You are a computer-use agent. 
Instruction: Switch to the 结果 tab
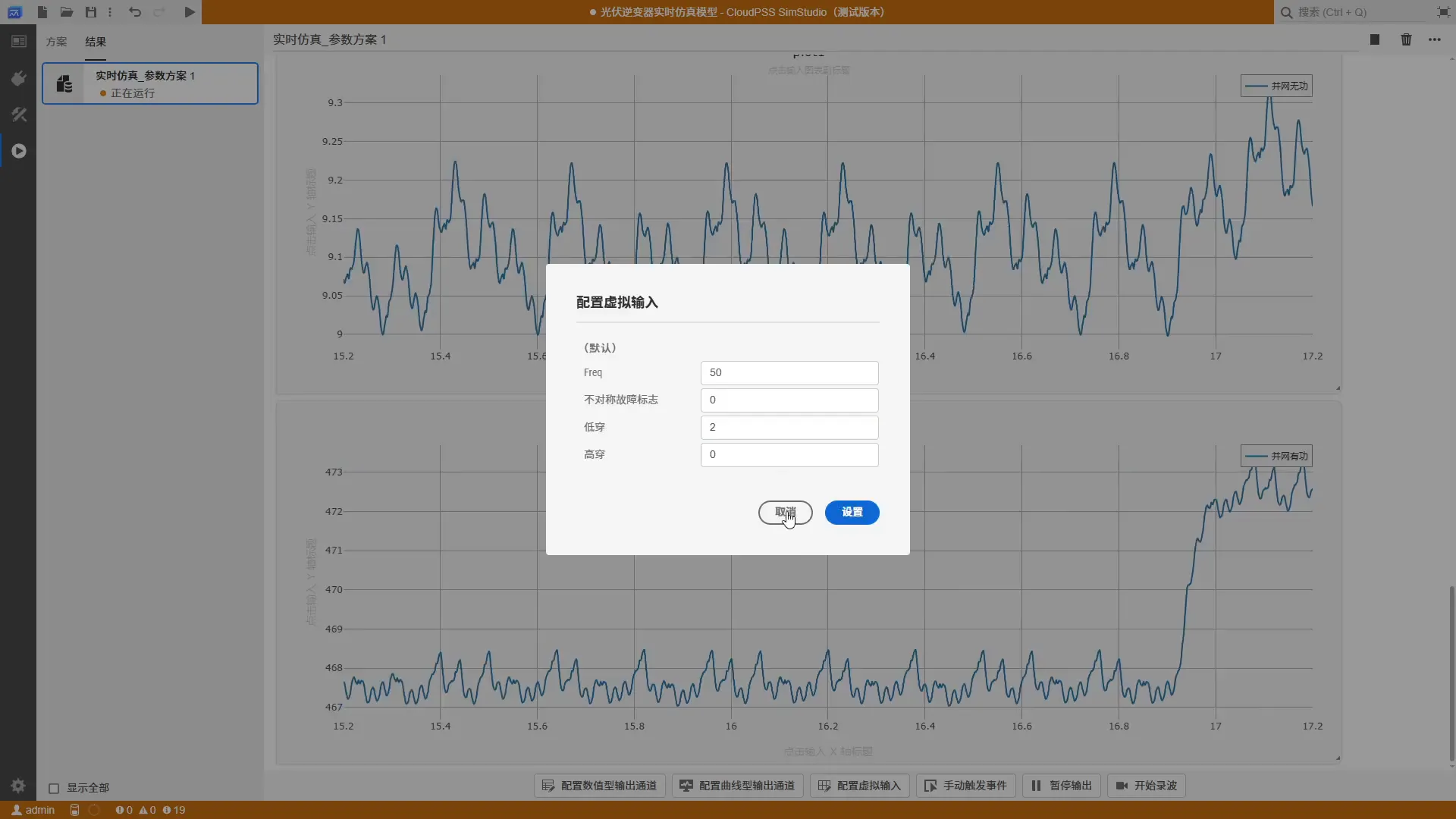point(96,42)
